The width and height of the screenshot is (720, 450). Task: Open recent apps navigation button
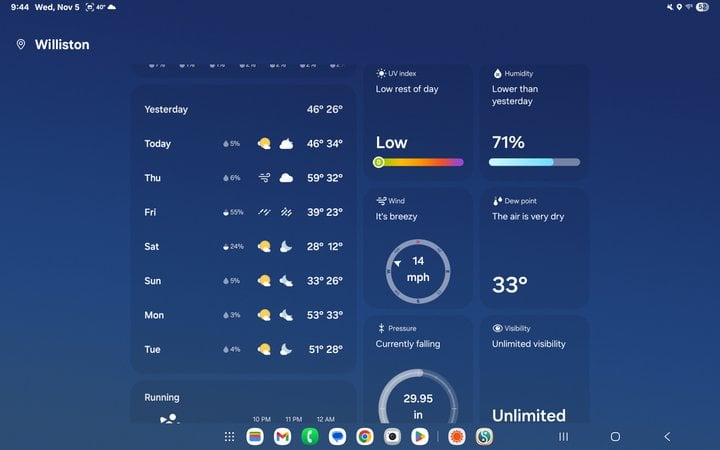(x=563, y=437)
